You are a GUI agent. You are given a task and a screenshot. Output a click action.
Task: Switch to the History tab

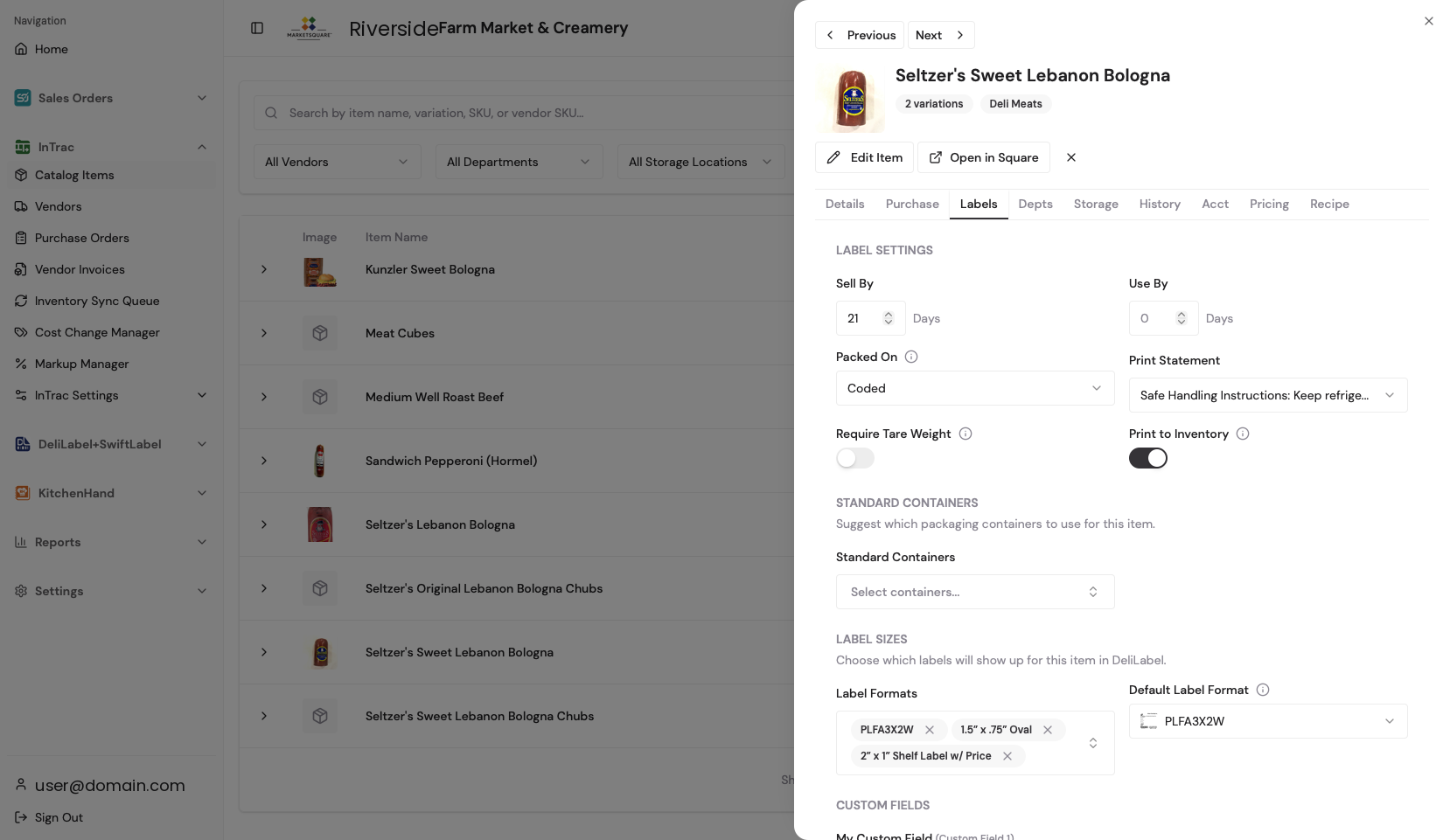click(x=1160, y=204)
